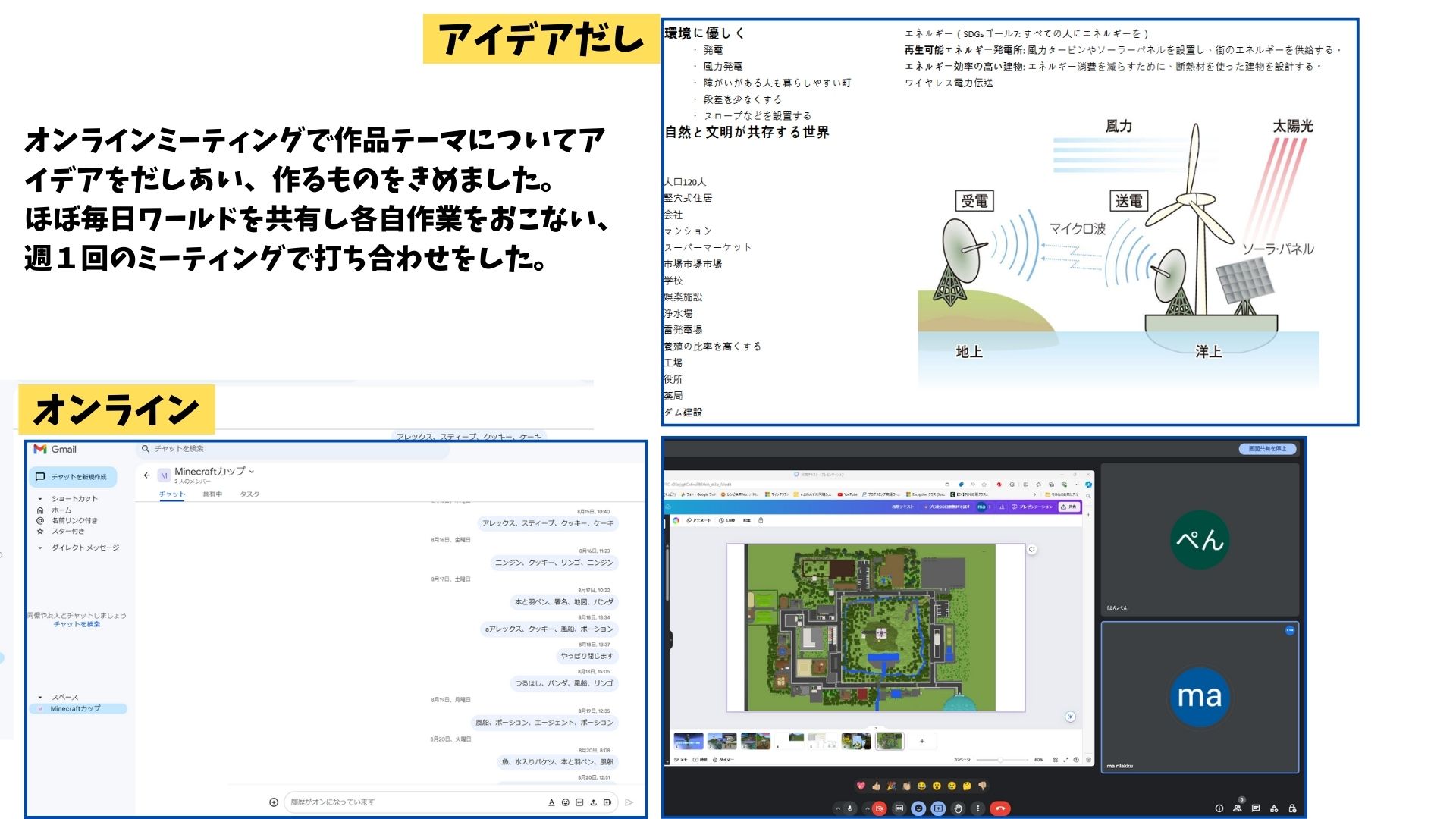
Task: Click the チャットを検索 search field at top
Action: (293, 449)
